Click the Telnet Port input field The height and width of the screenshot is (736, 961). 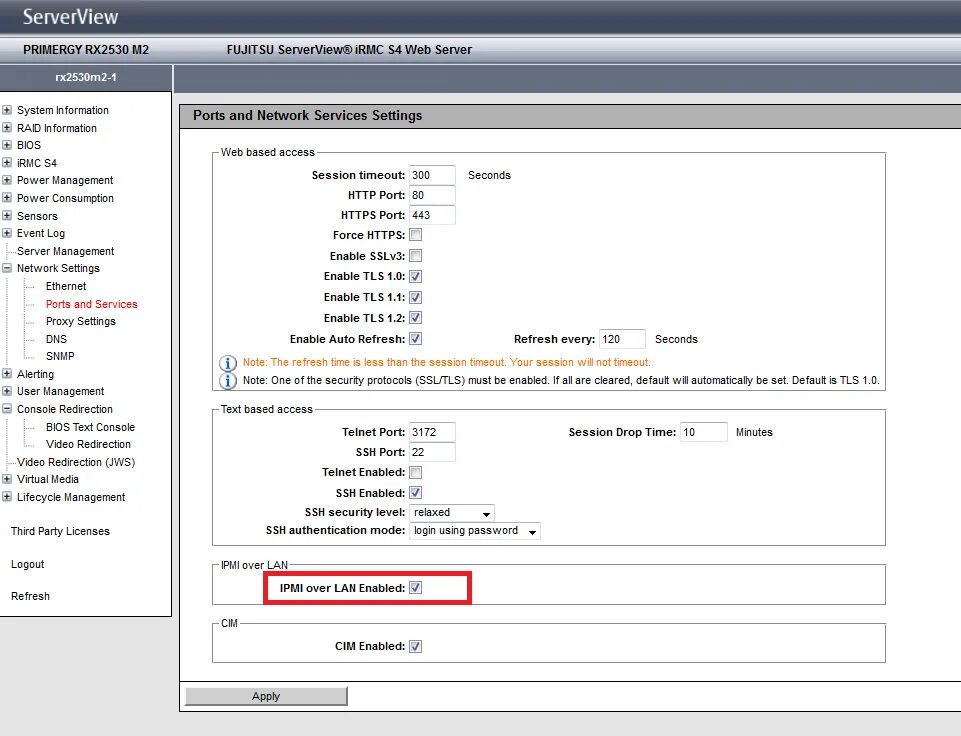click(x=432, y=432)
